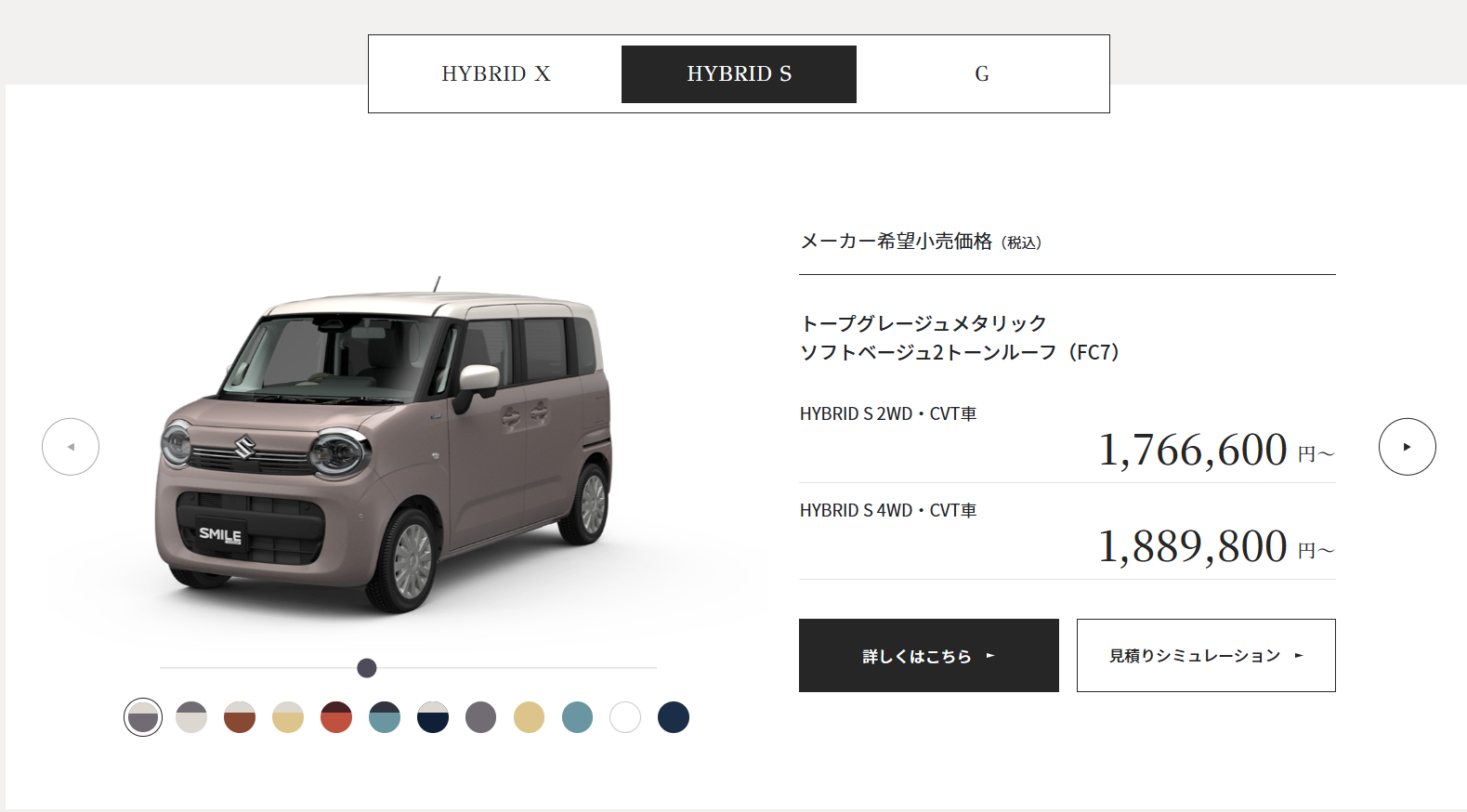The width and height of the screenshot is (1467, 812).
Task: Pick the solid gray color swatch
Action: coord(480,717)
